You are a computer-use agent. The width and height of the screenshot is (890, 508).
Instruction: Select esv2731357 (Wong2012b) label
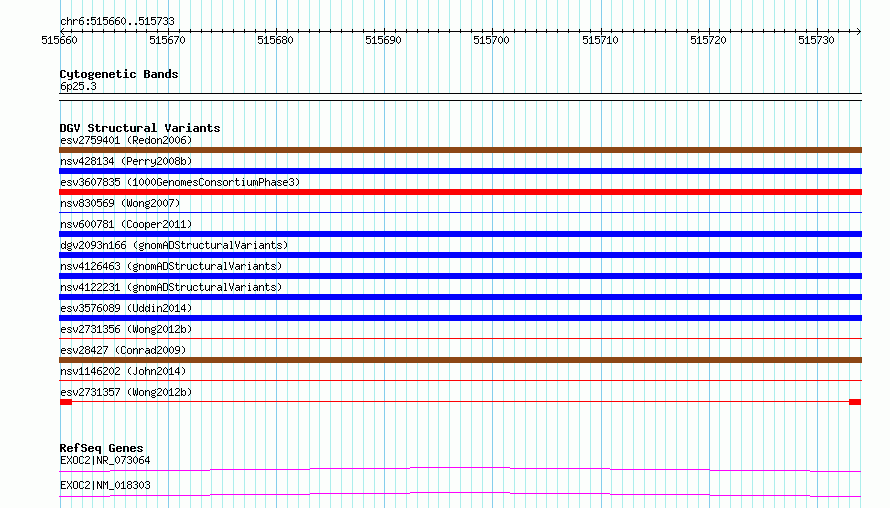coord(126,392)
